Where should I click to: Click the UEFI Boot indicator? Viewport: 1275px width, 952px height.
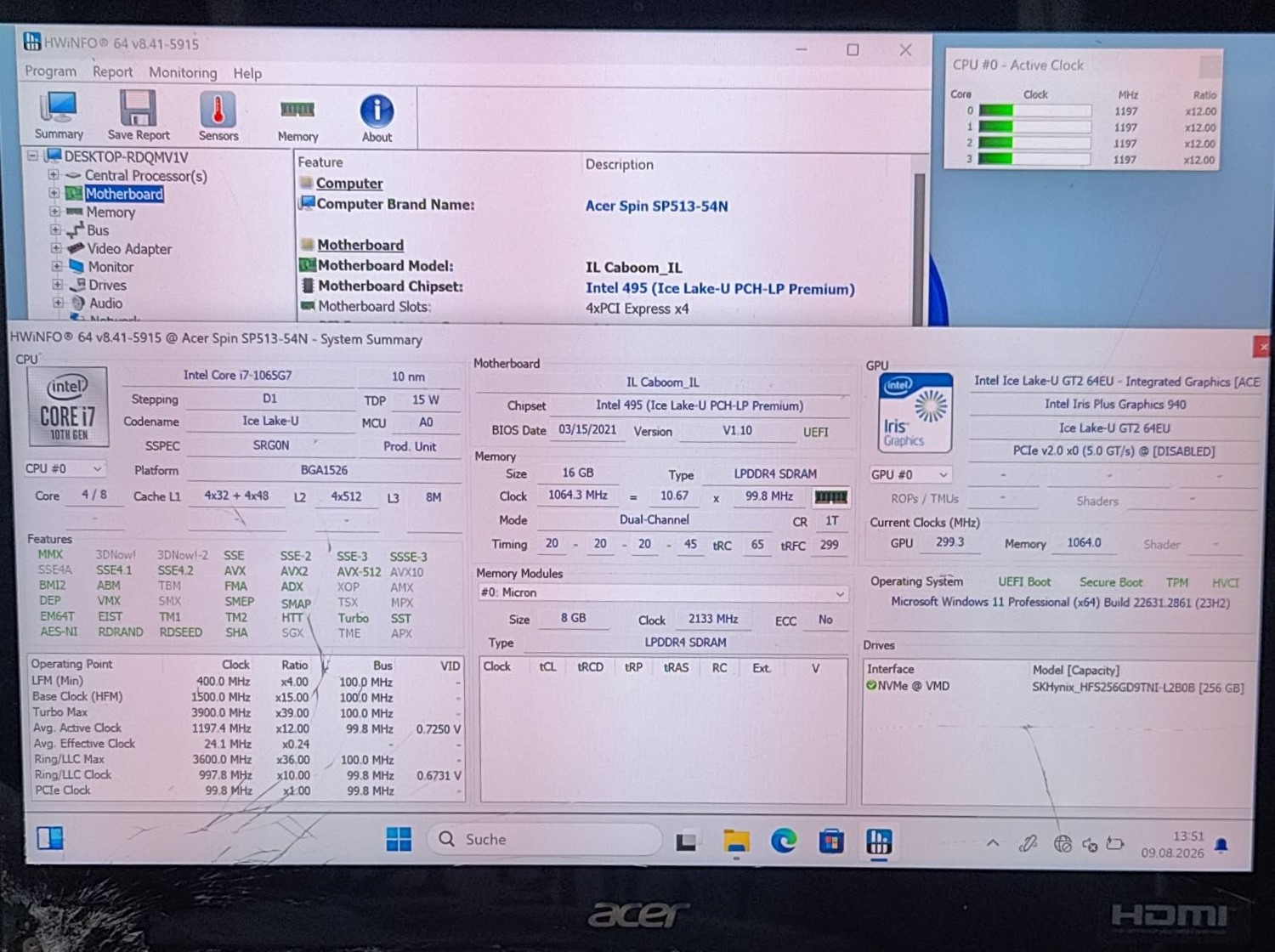click(x=1024, y=582)
